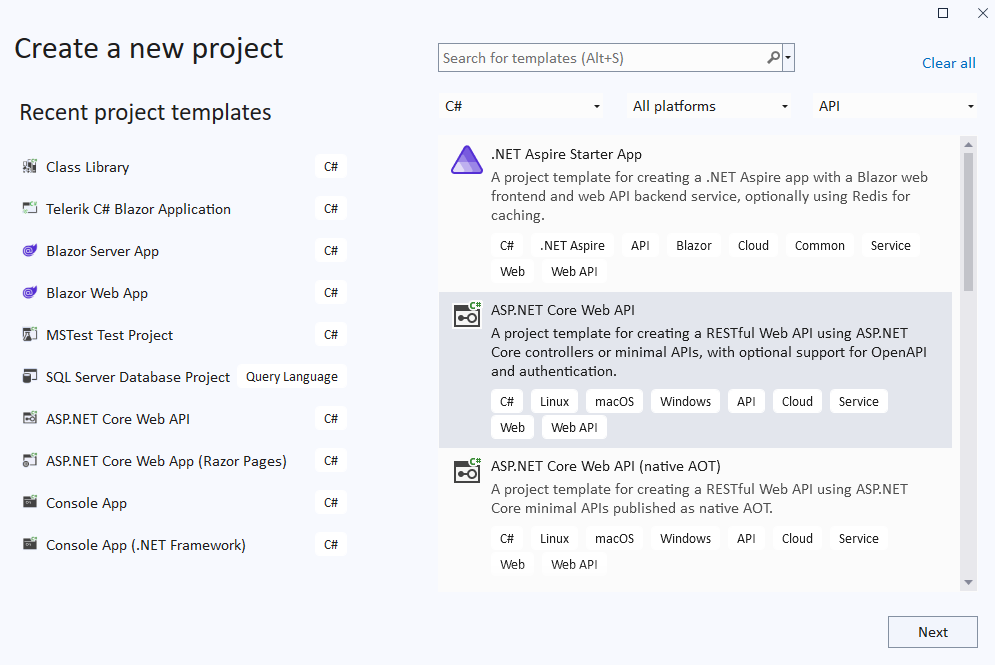Click the template list scroll down arrow
The height and width of the screenshot is (665, 995).
click(968, 582)
